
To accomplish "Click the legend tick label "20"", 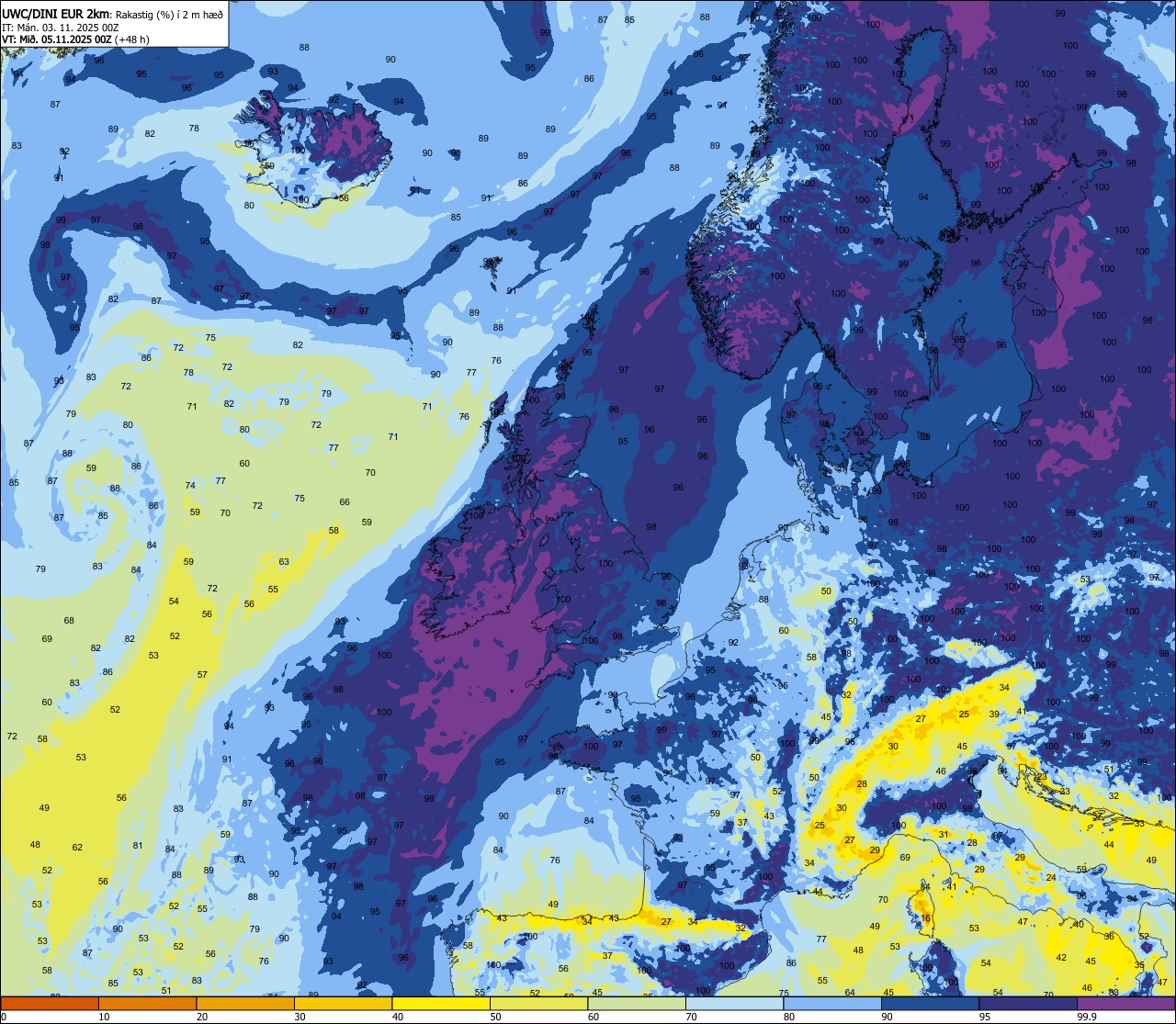I will point(202,1017).
